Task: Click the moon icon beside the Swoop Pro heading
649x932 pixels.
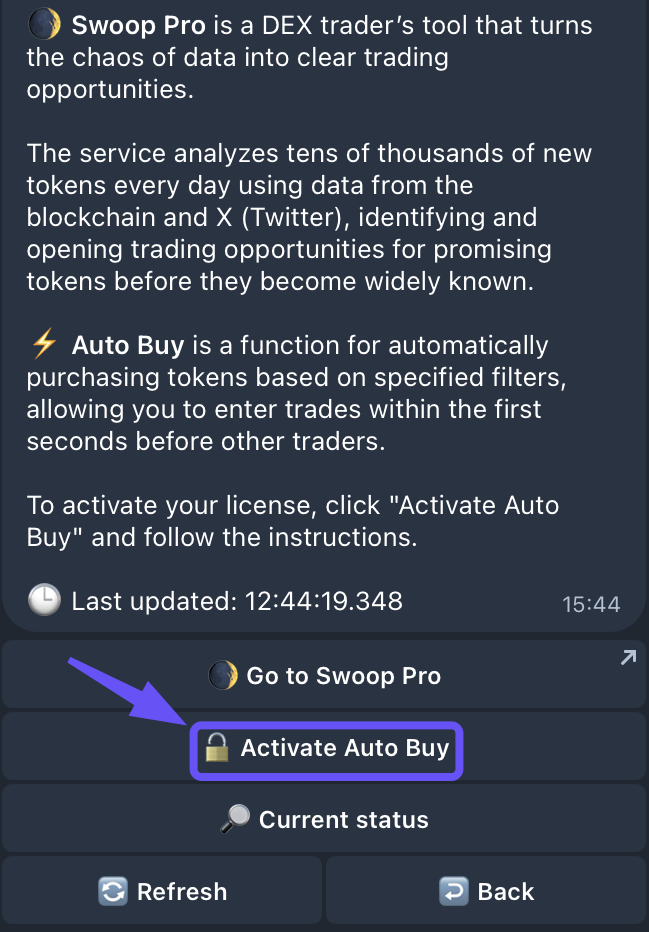Action: pyautogui.click(x=43, y=24)
